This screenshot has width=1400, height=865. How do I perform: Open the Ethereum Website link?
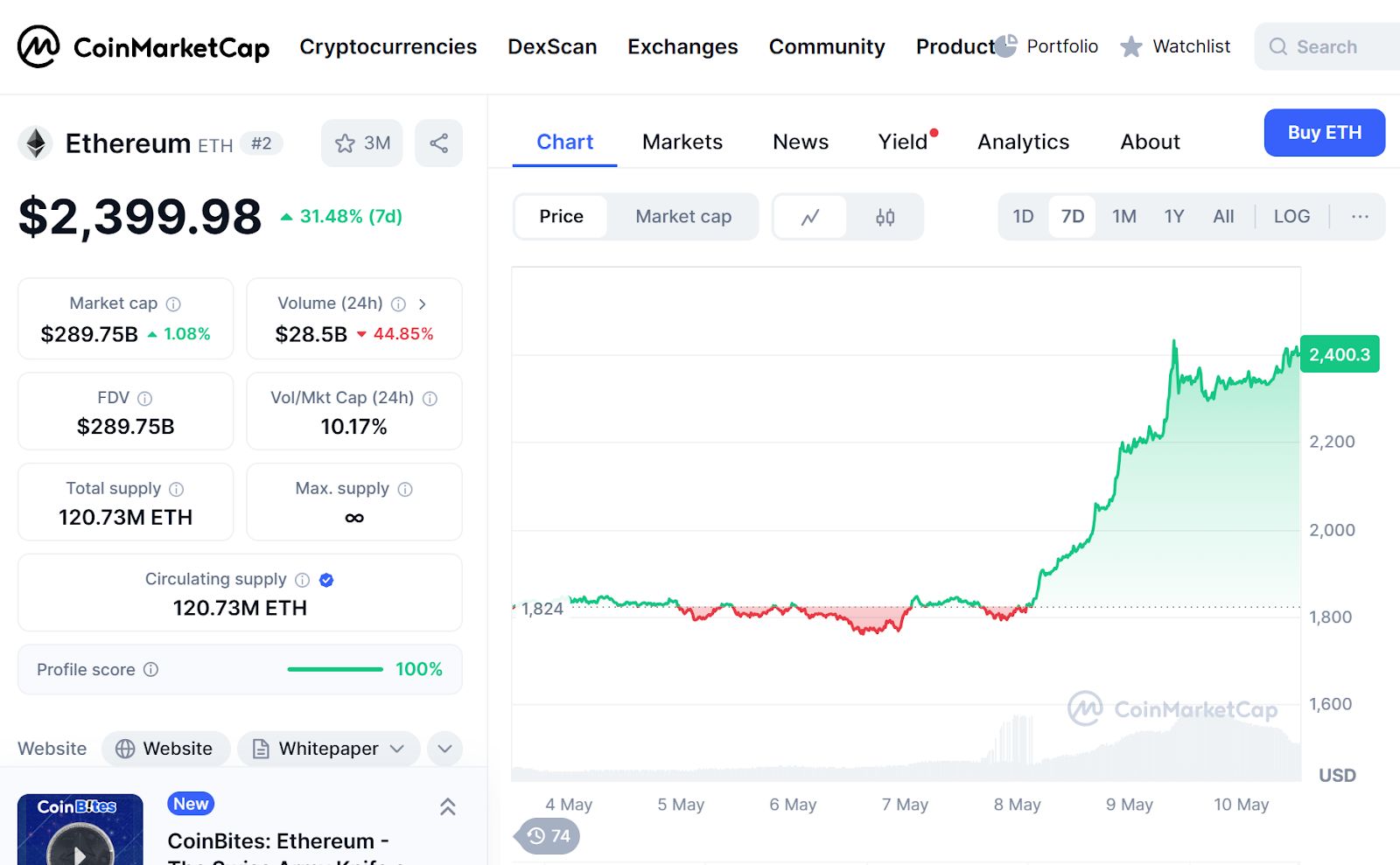coord(165,749)
